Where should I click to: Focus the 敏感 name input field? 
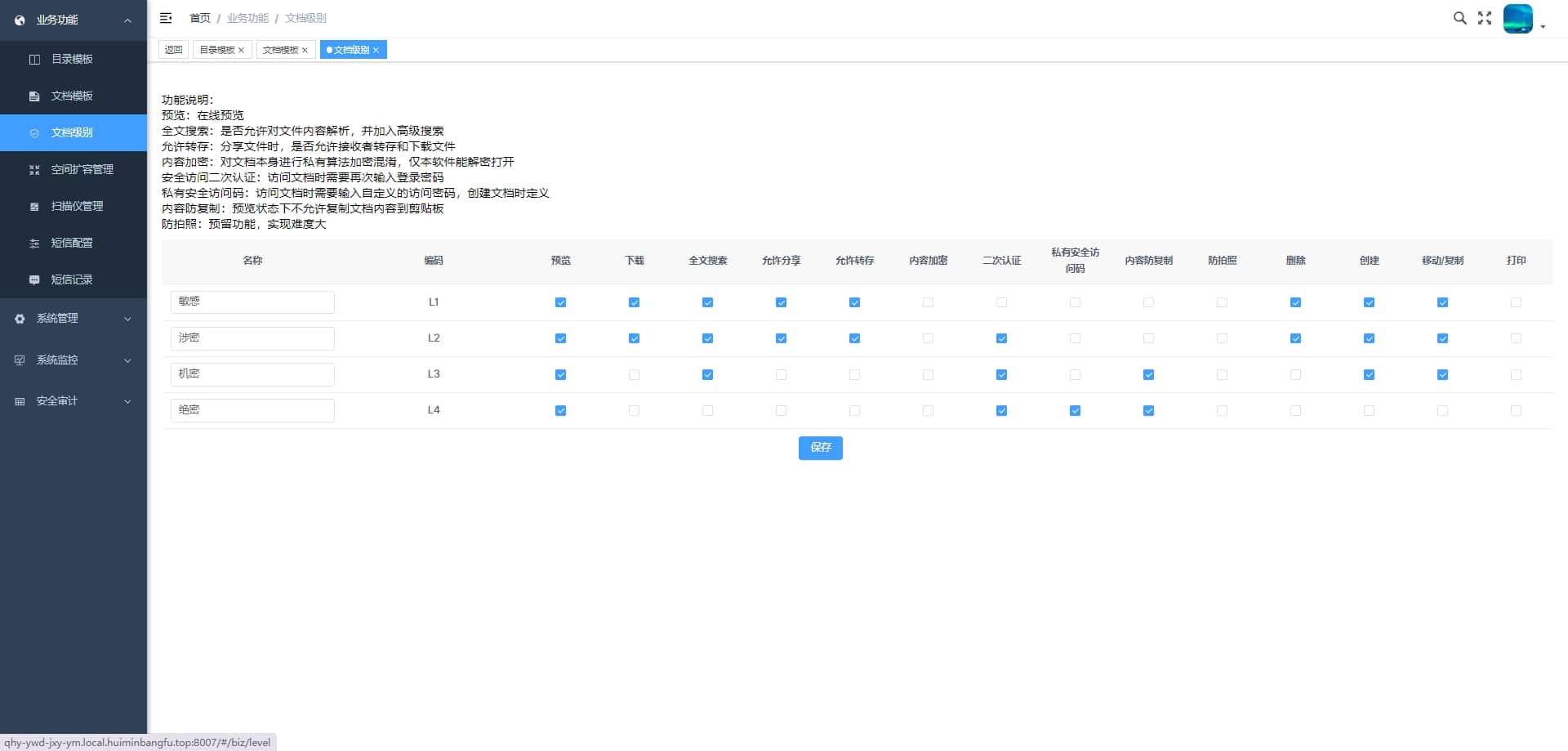pos(252,302)
